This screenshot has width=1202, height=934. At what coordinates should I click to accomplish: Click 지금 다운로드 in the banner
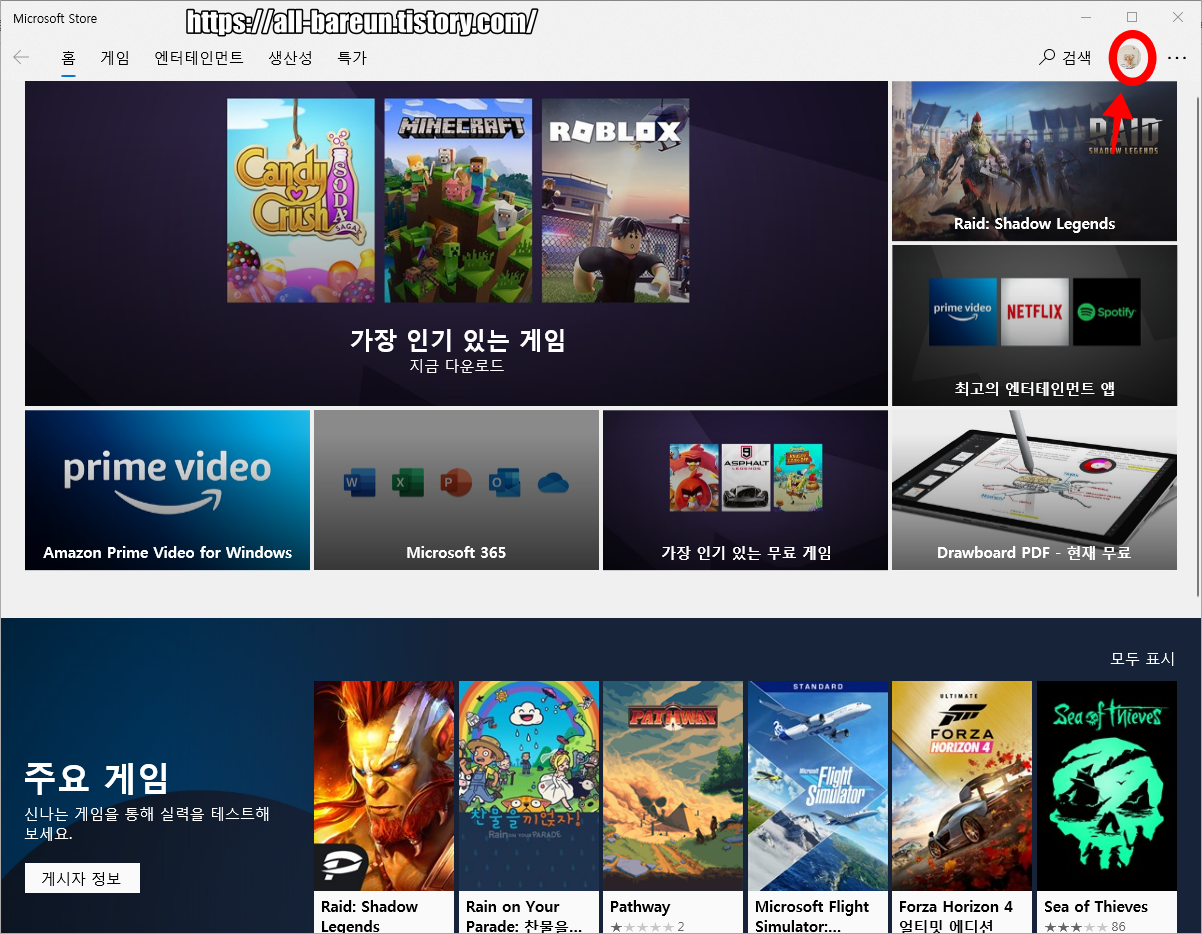457,366
